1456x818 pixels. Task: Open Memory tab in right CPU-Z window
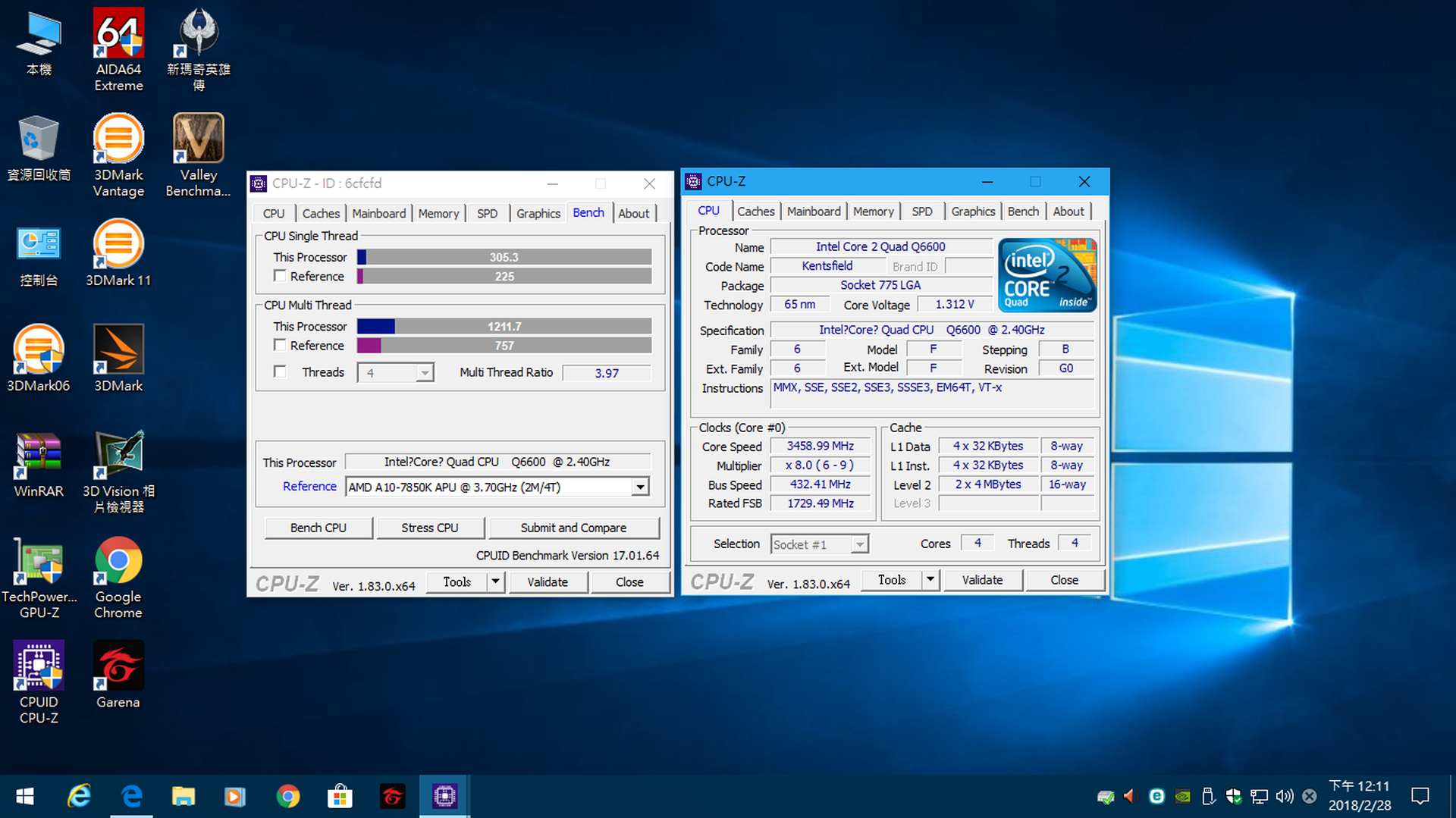tap(873, 212)
